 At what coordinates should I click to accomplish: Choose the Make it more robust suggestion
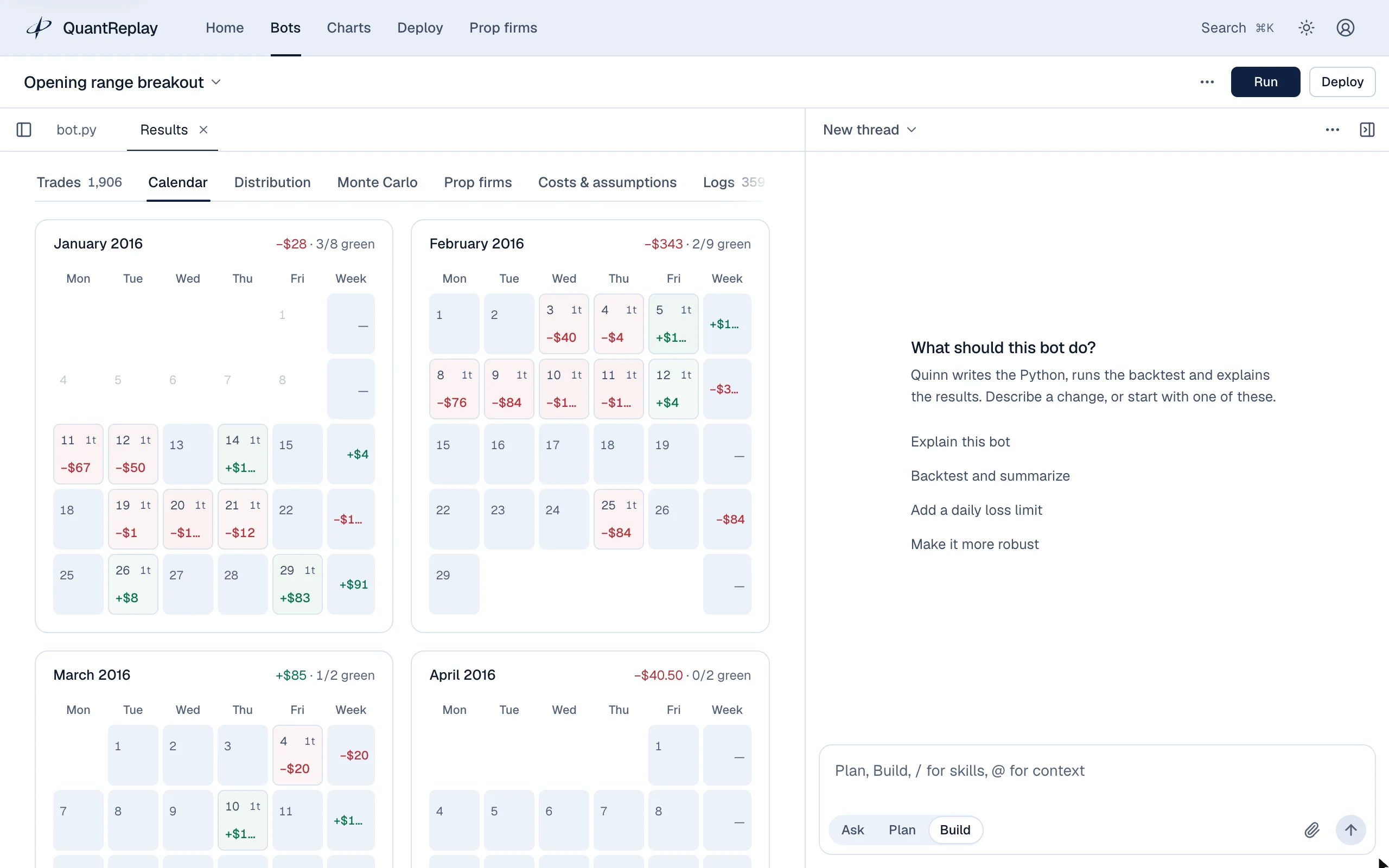tap(974, 544)
